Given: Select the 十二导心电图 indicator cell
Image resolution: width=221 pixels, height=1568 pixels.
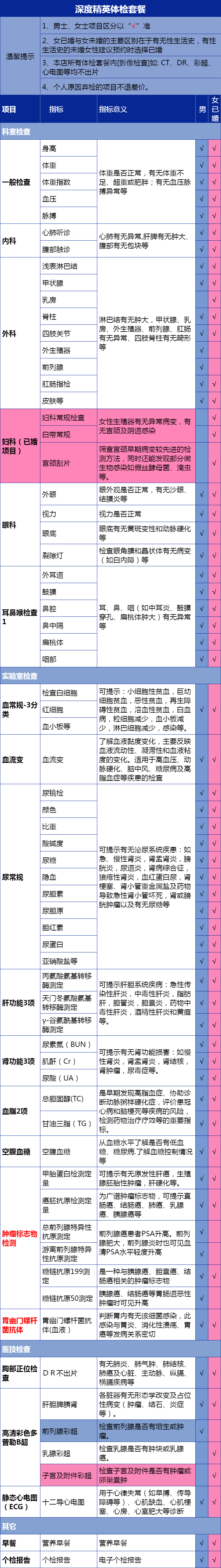Looking at the screenshot, I should click(x=69, y=1502).
